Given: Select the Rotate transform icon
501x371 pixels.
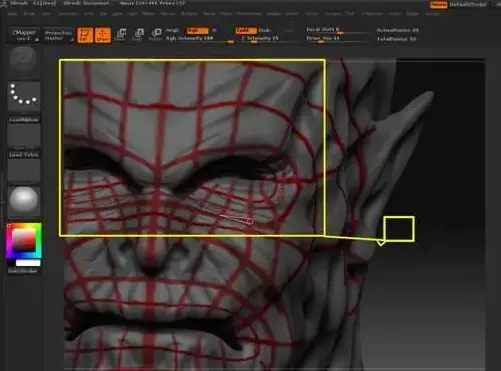Looking at the screenshot, I should click(155, 34).
